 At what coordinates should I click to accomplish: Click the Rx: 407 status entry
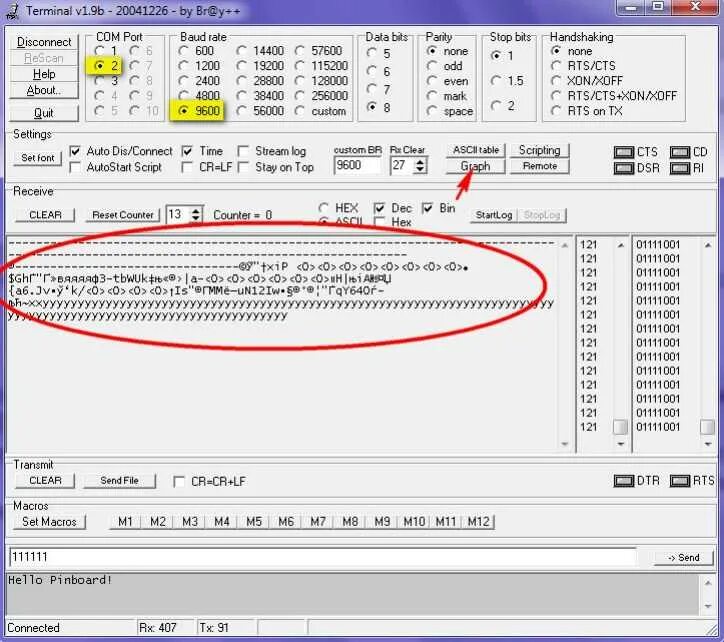[x=158, y=628]
